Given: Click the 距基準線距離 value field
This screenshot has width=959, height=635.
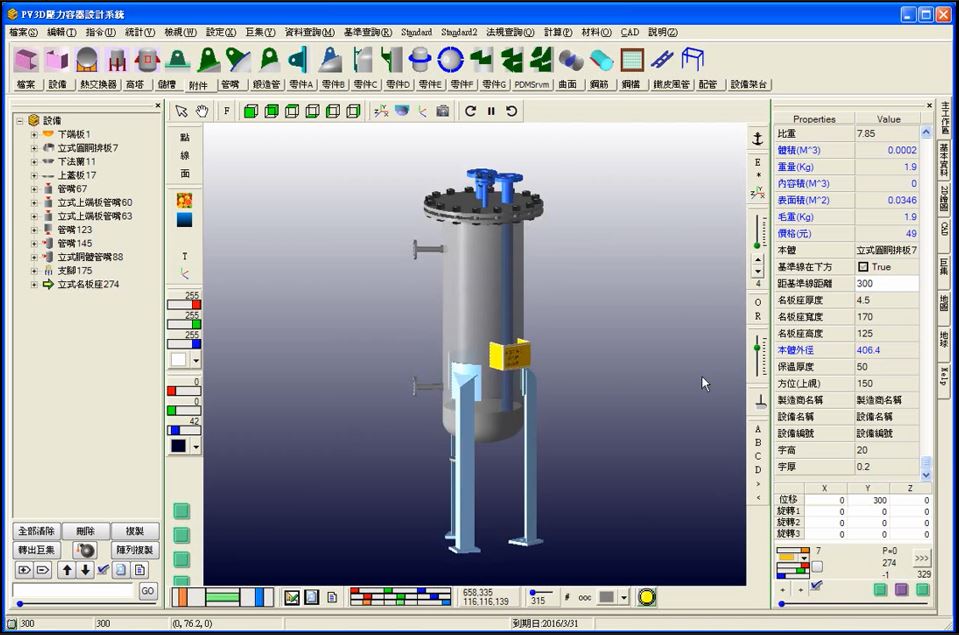Looking at the screenshot, I should tap(886, 283).
